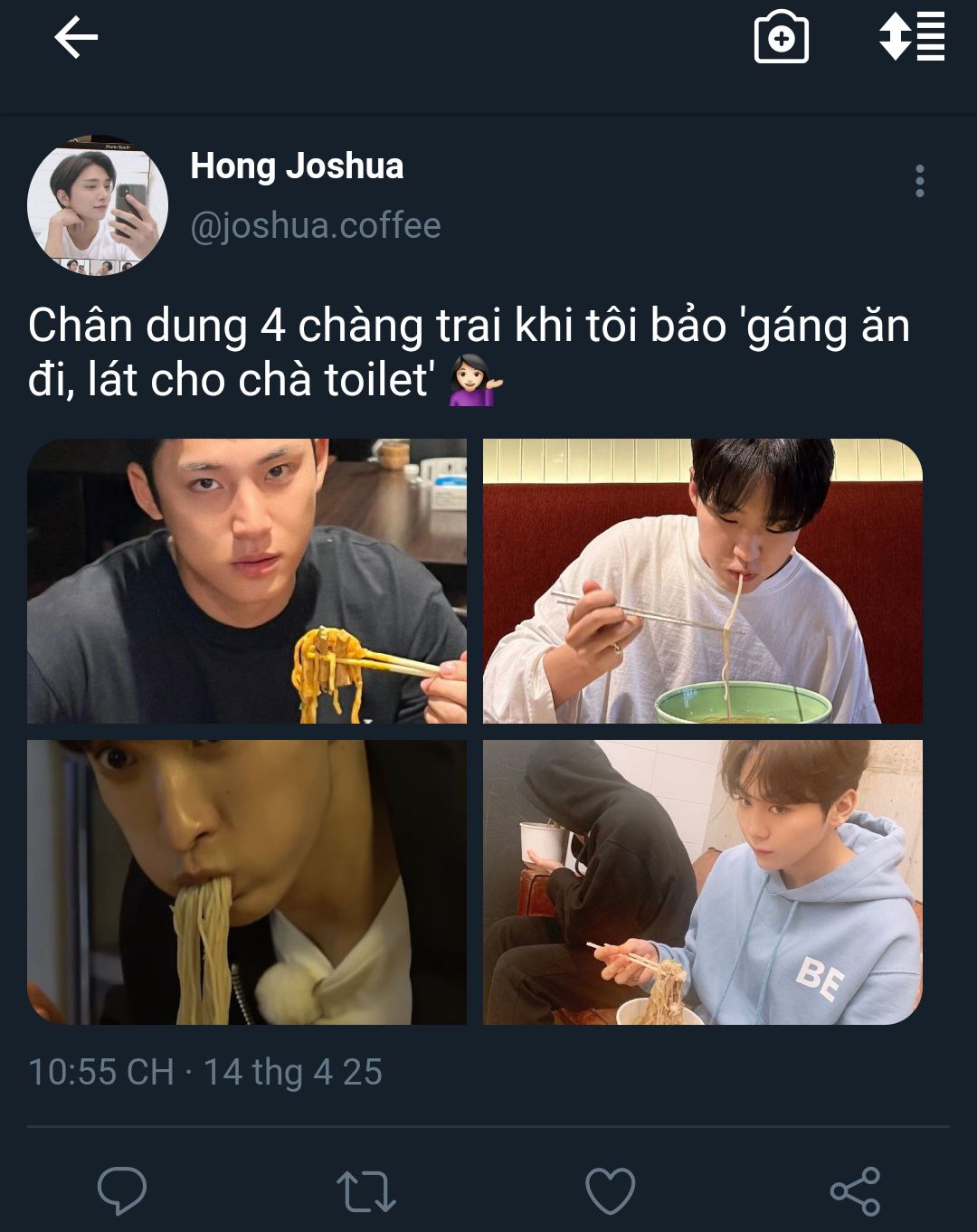Tap the back arrow icon
Image resolution: width=977 pixels, height=1232 pixels.
click(x=76, y=39)
